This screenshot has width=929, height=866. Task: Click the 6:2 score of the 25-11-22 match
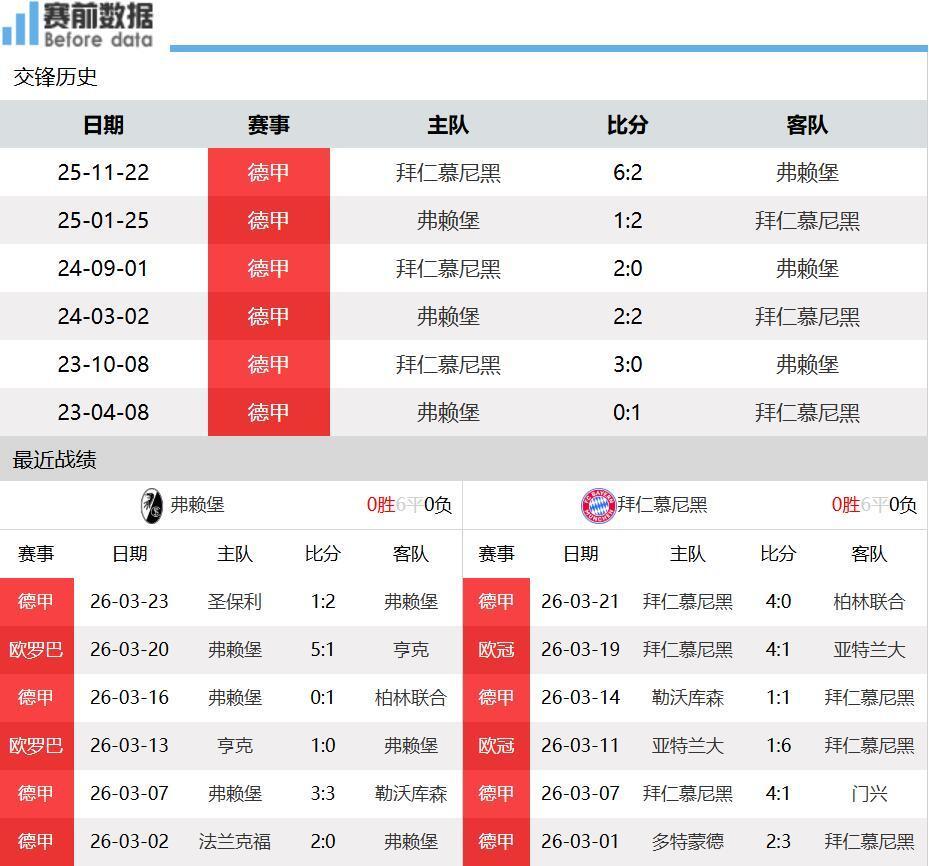(627, 172)
